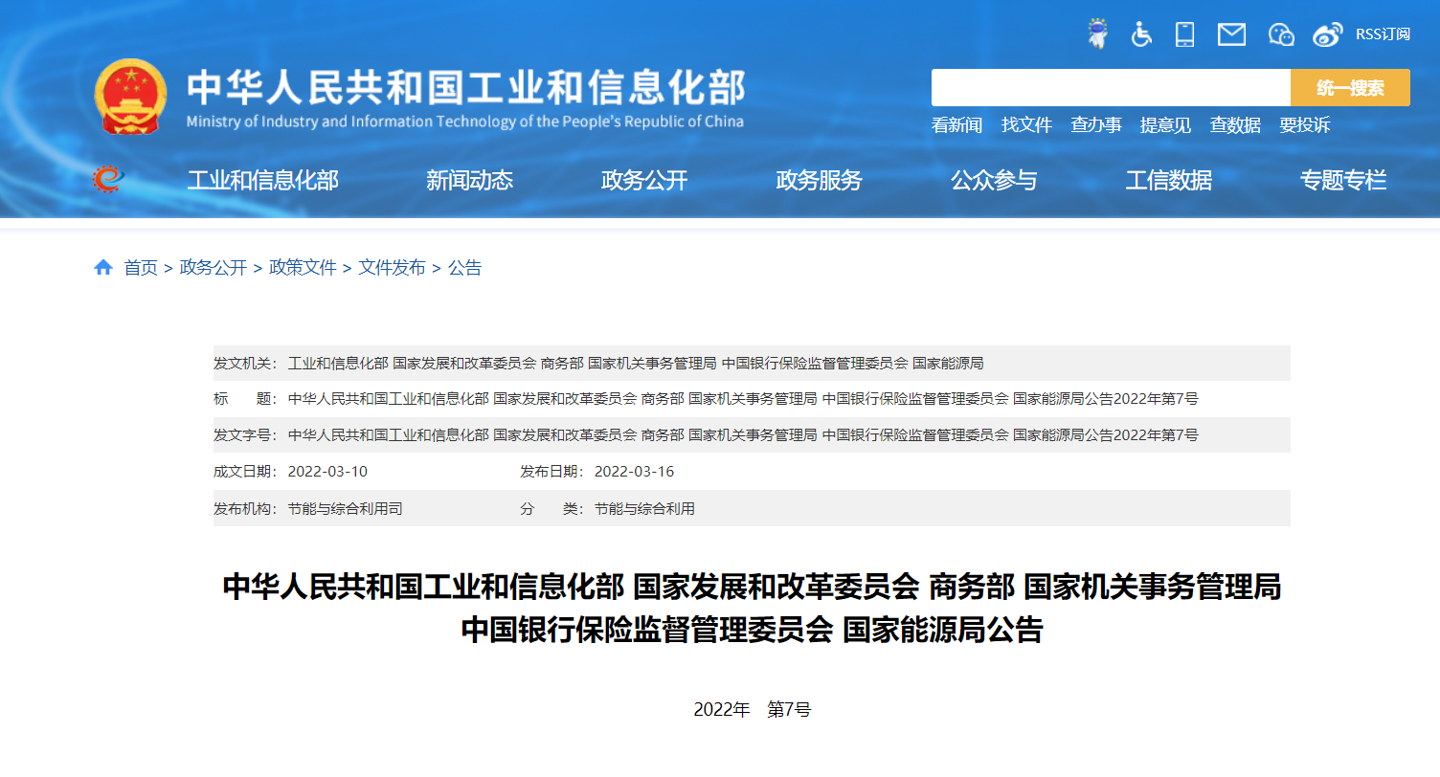Open the 要投诉 quick link
This screenshot has height=777, width=1440.
coord(1305,125)
